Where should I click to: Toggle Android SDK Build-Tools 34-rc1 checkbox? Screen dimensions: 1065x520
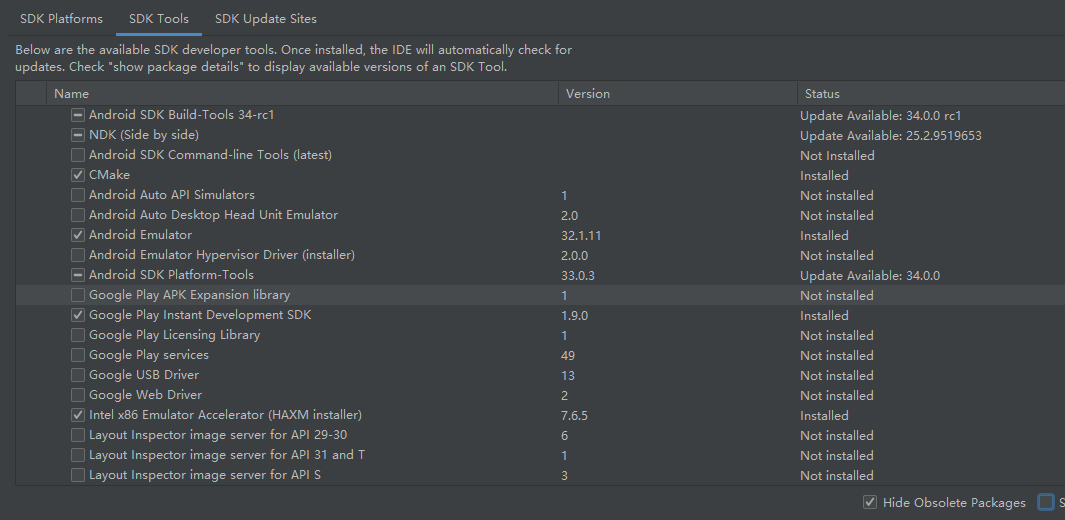pyautogui.click(x=78, y=115)
